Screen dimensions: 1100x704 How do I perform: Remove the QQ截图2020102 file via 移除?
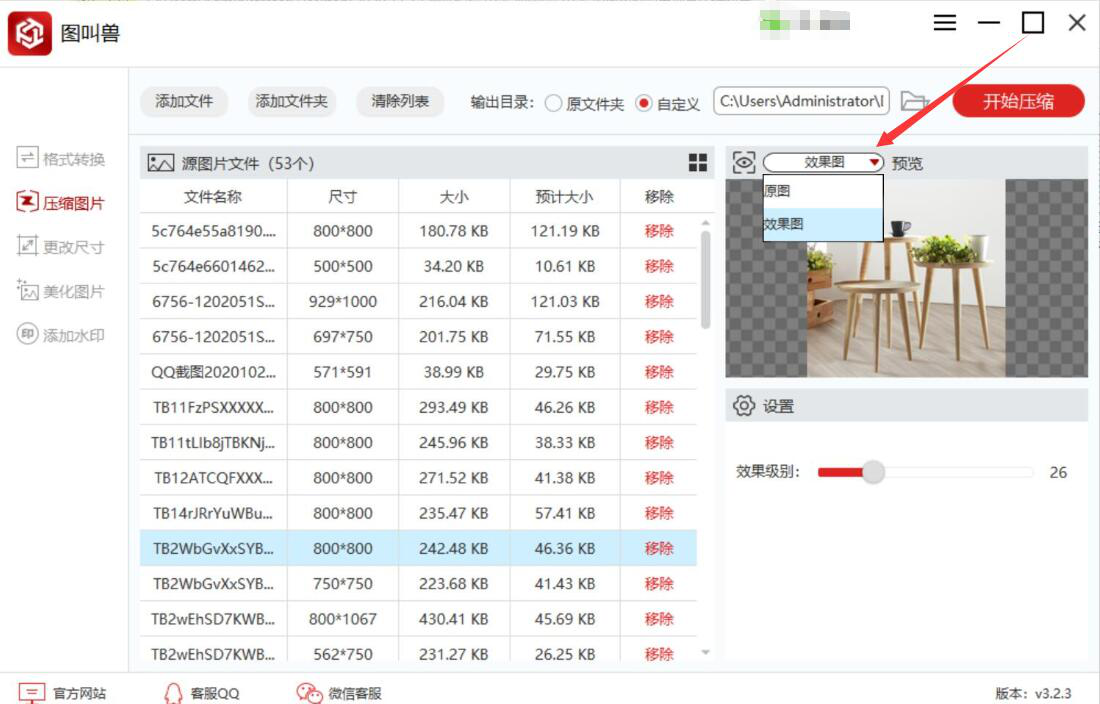pos(659,372)
